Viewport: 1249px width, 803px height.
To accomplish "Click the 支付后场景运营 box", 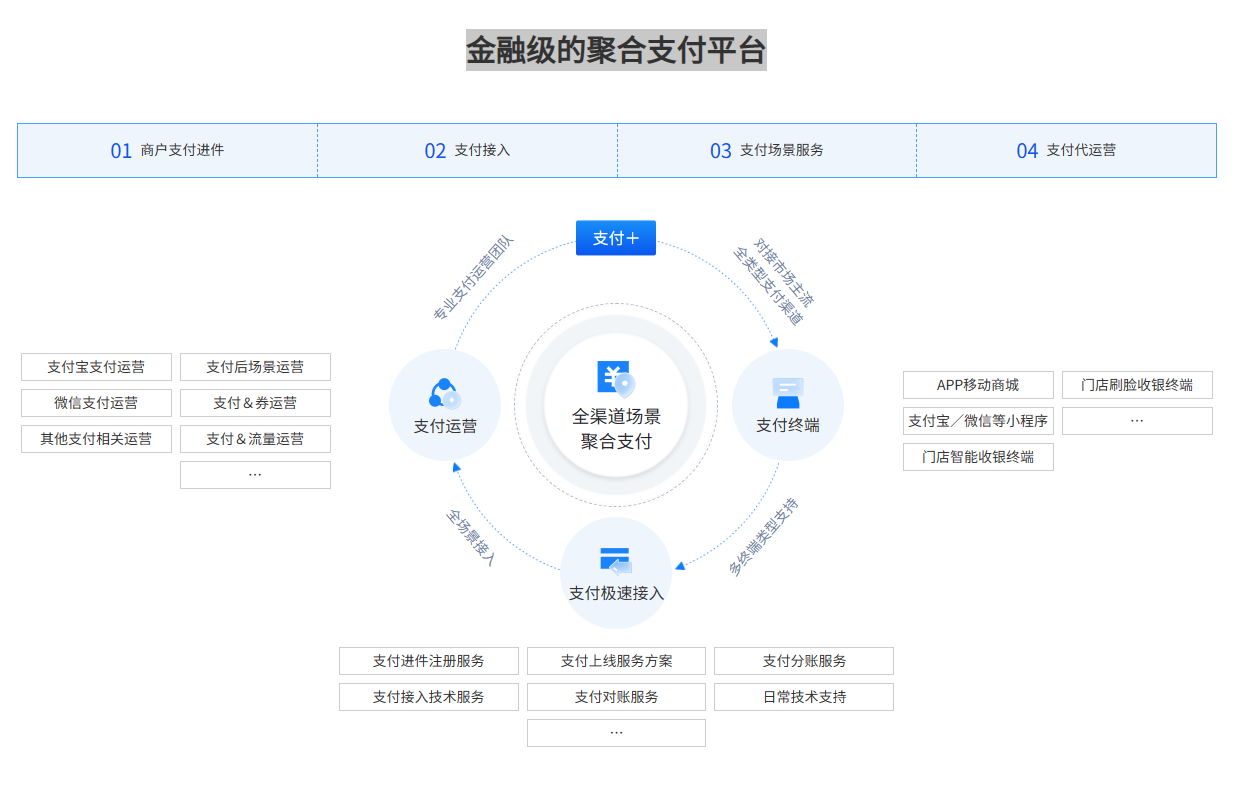I will click(x=255, y=367).
